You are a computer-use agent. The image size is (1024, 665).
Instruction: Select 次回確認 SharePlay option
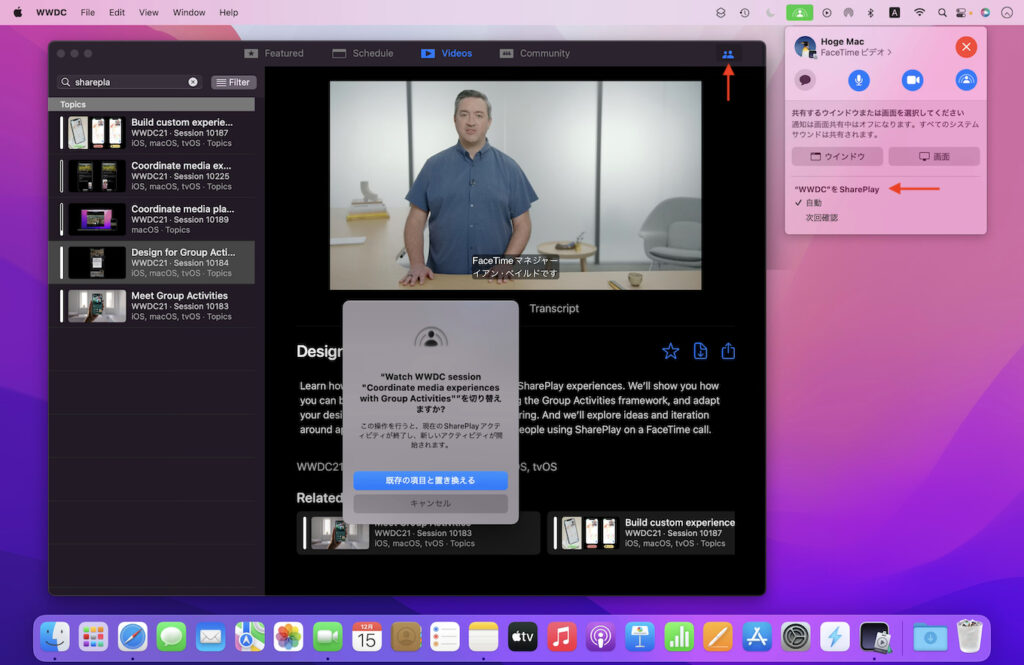pyautogui.click(x=822, y=218)
